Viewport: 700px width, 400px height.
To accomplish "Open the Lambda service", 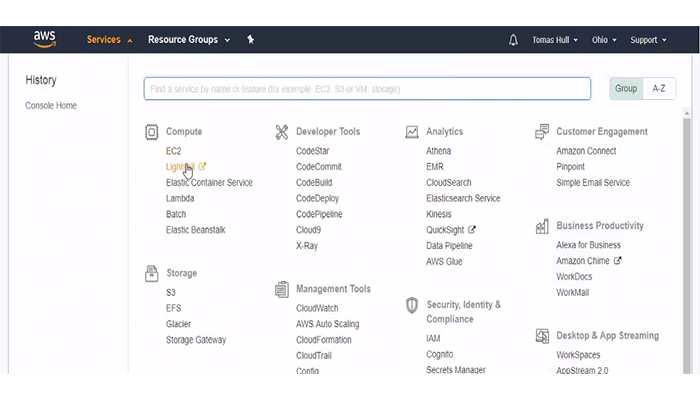I will pyautogui.click(x=180, y=198).
